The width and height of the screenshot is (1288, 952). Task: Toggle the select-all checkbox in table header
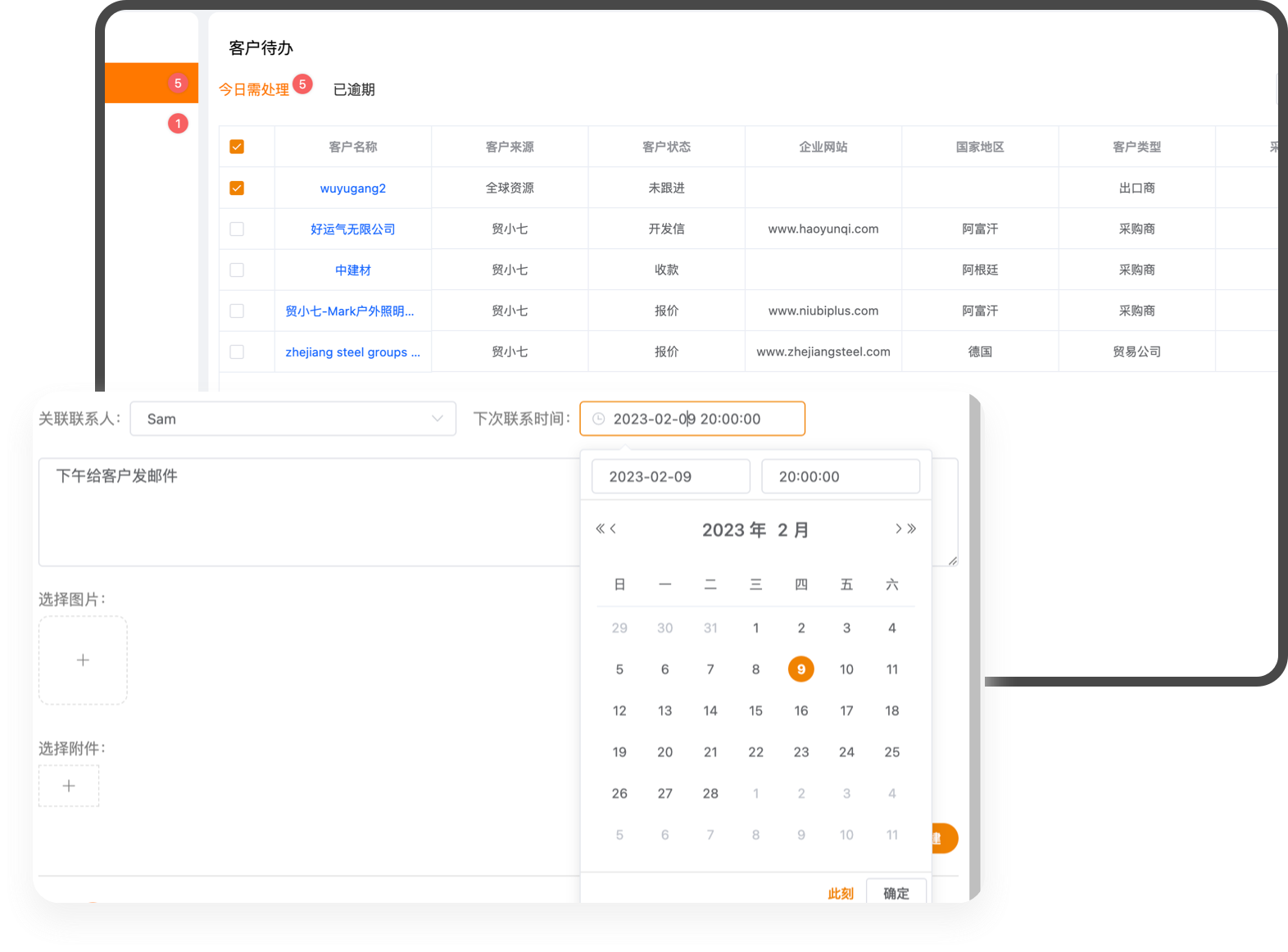click(237, 147)
